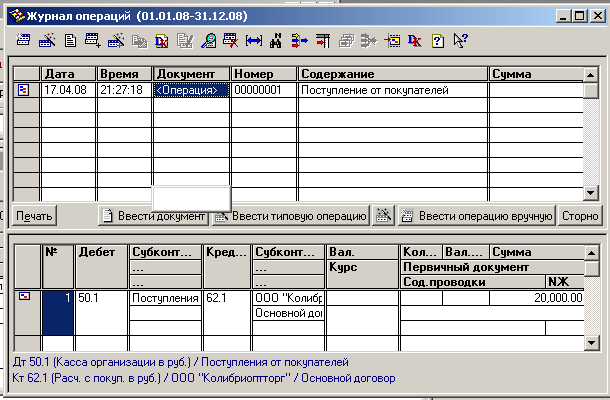610x400 pixels.
Task: Click the Номер column header
Action: [x=264, y=74]
